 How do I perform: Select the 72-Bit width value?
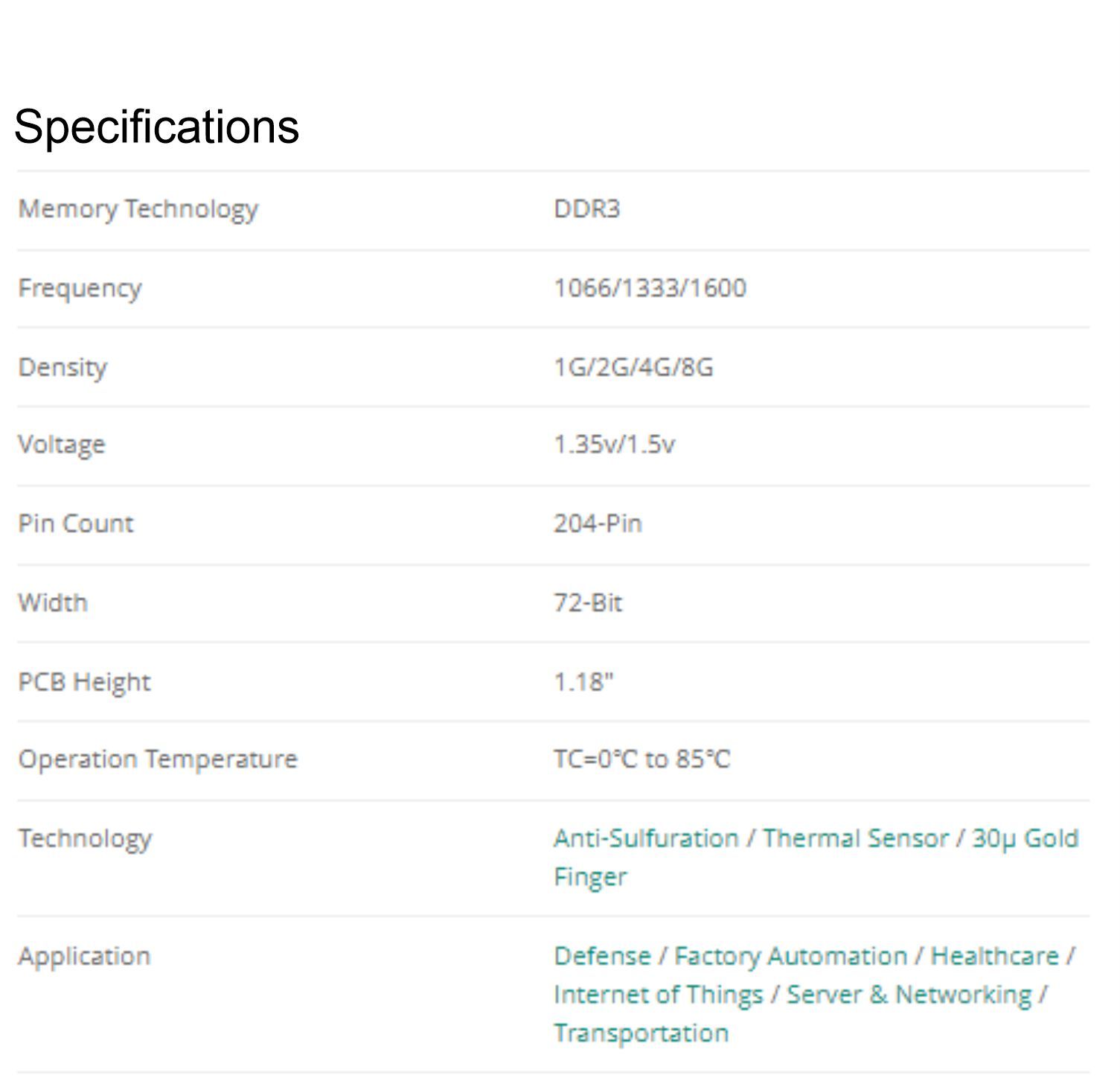(588, 603)
